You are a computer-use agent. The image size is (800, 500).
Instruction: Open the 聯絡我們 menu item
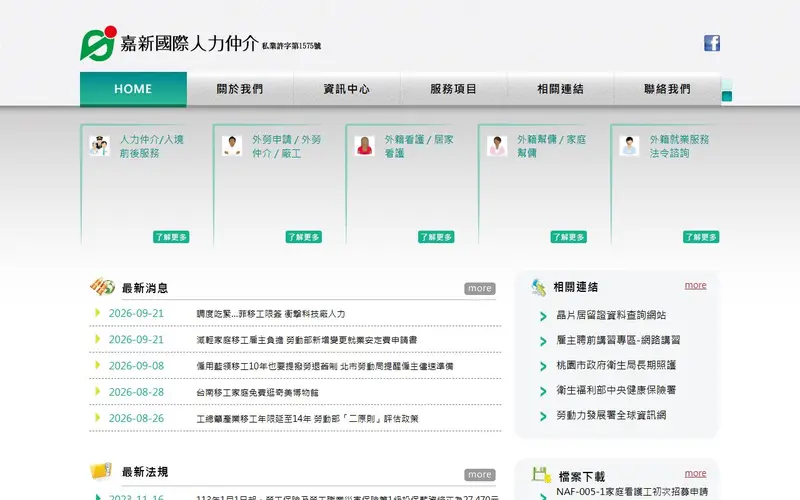click(x=667, y=89)
